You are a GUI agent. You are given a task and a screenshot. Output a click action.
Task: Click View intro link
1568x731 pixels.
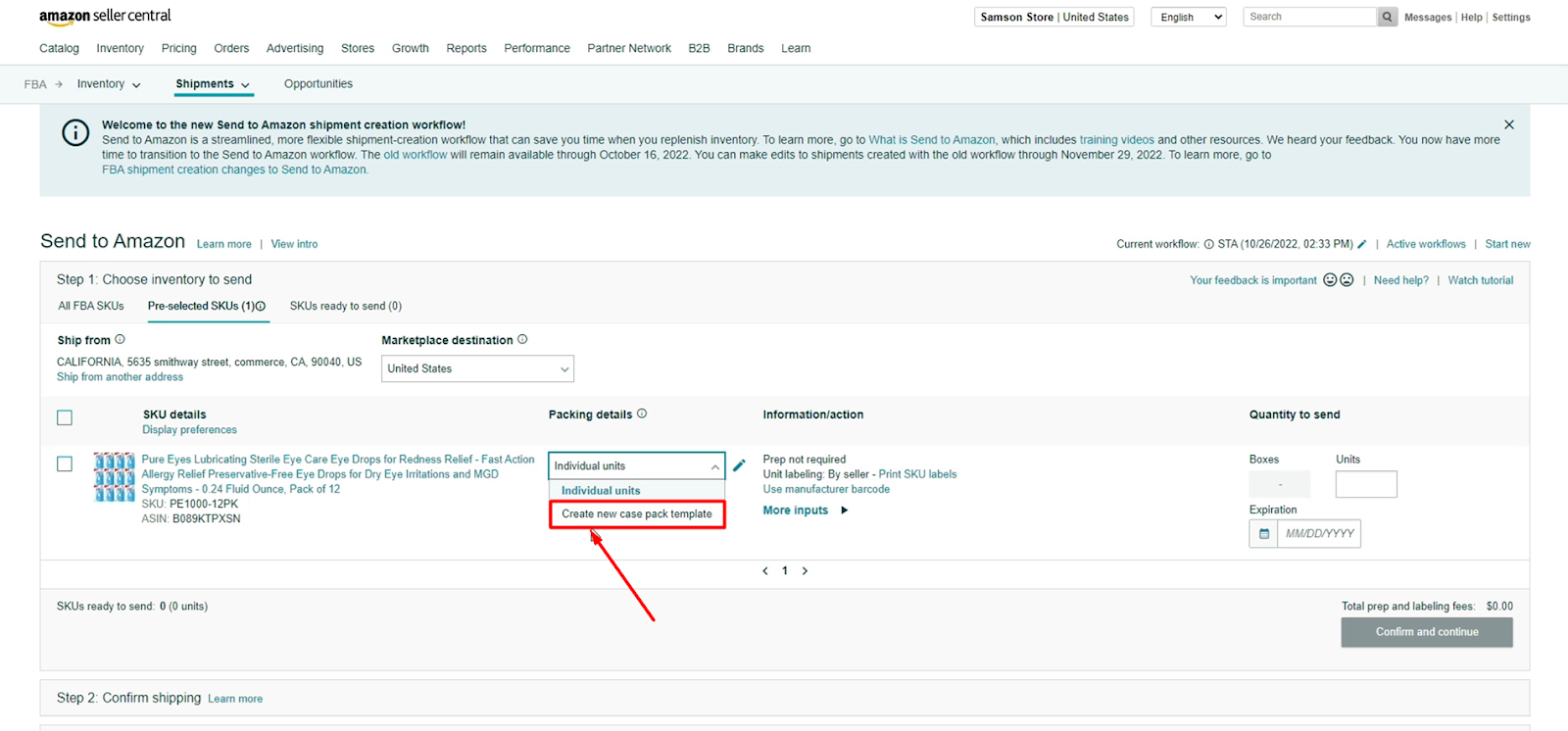pyautogui.click(x=294, y=244)
